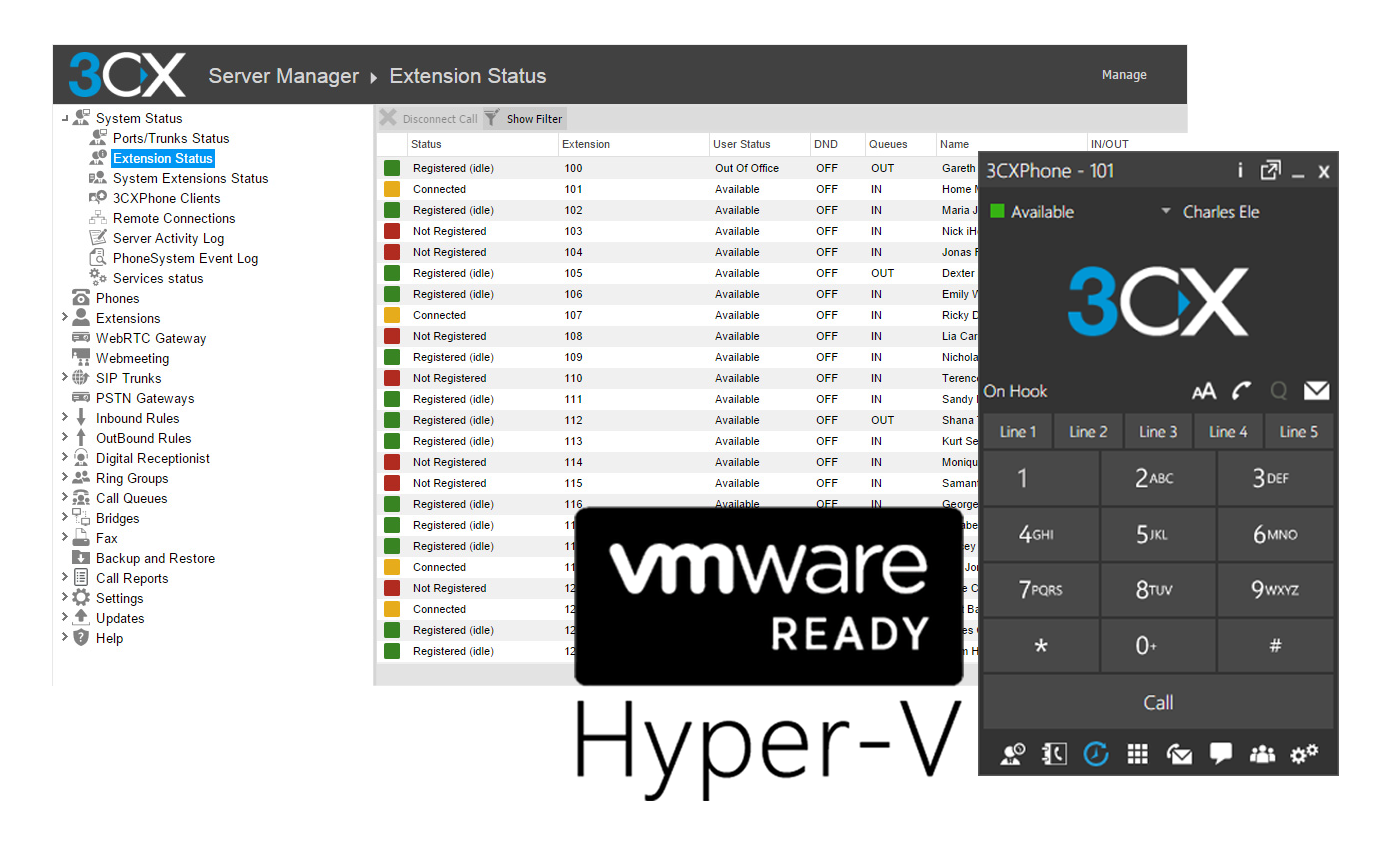Choose Line 3 in 3CXPhone
1384x851 pixels.
pos(1158,432)
